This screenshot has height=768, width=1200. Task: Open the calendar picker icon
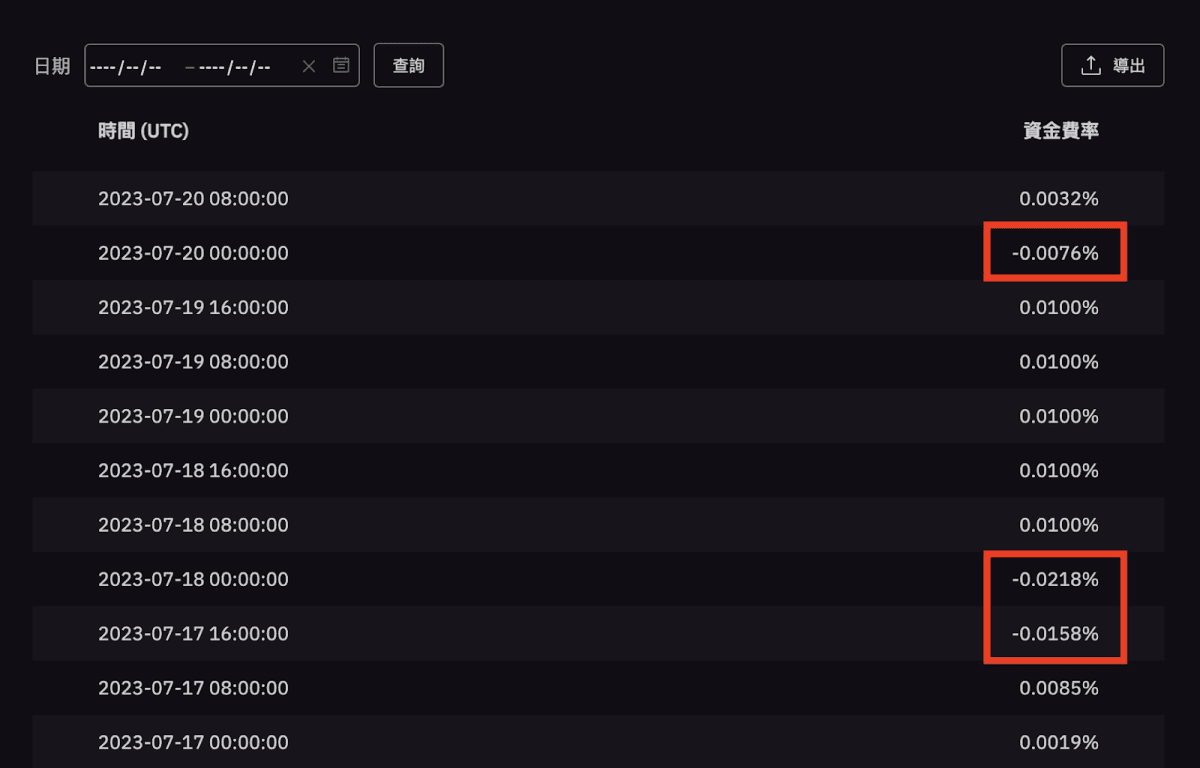[341, 65]
